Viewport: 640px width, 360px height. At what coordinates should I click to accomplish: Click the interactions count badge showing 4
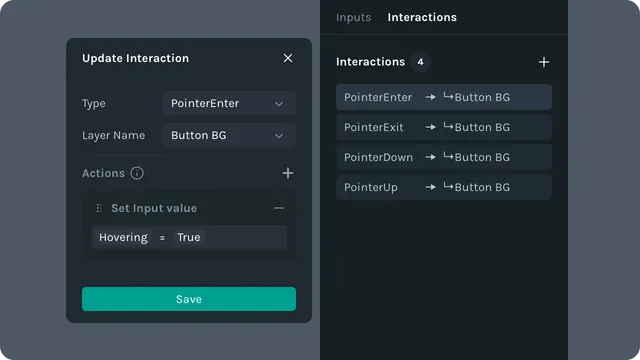(x=420, y=62)
